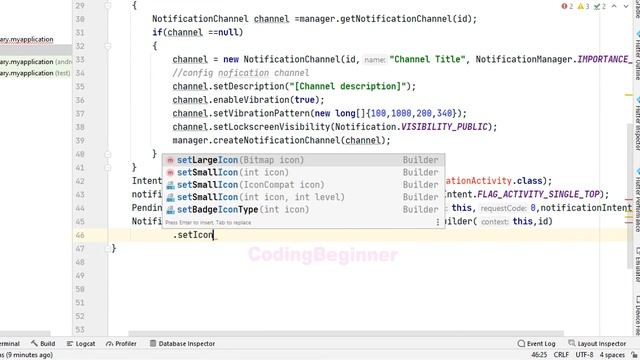This screenshot has width=640, height=360.
Task: Choose setSmallIcon(int icon) suggestion
Action: [303, 172]
